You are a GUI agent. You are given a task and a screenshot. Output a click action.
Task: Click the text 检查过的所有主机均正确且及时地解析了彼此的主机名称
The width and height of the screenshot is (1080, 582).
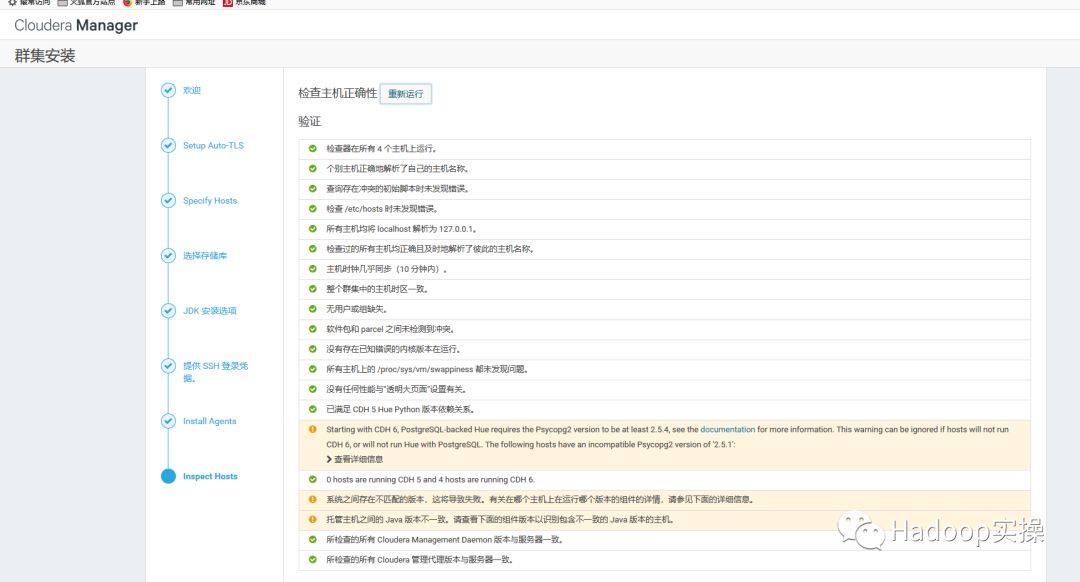(x=430, y=249)
